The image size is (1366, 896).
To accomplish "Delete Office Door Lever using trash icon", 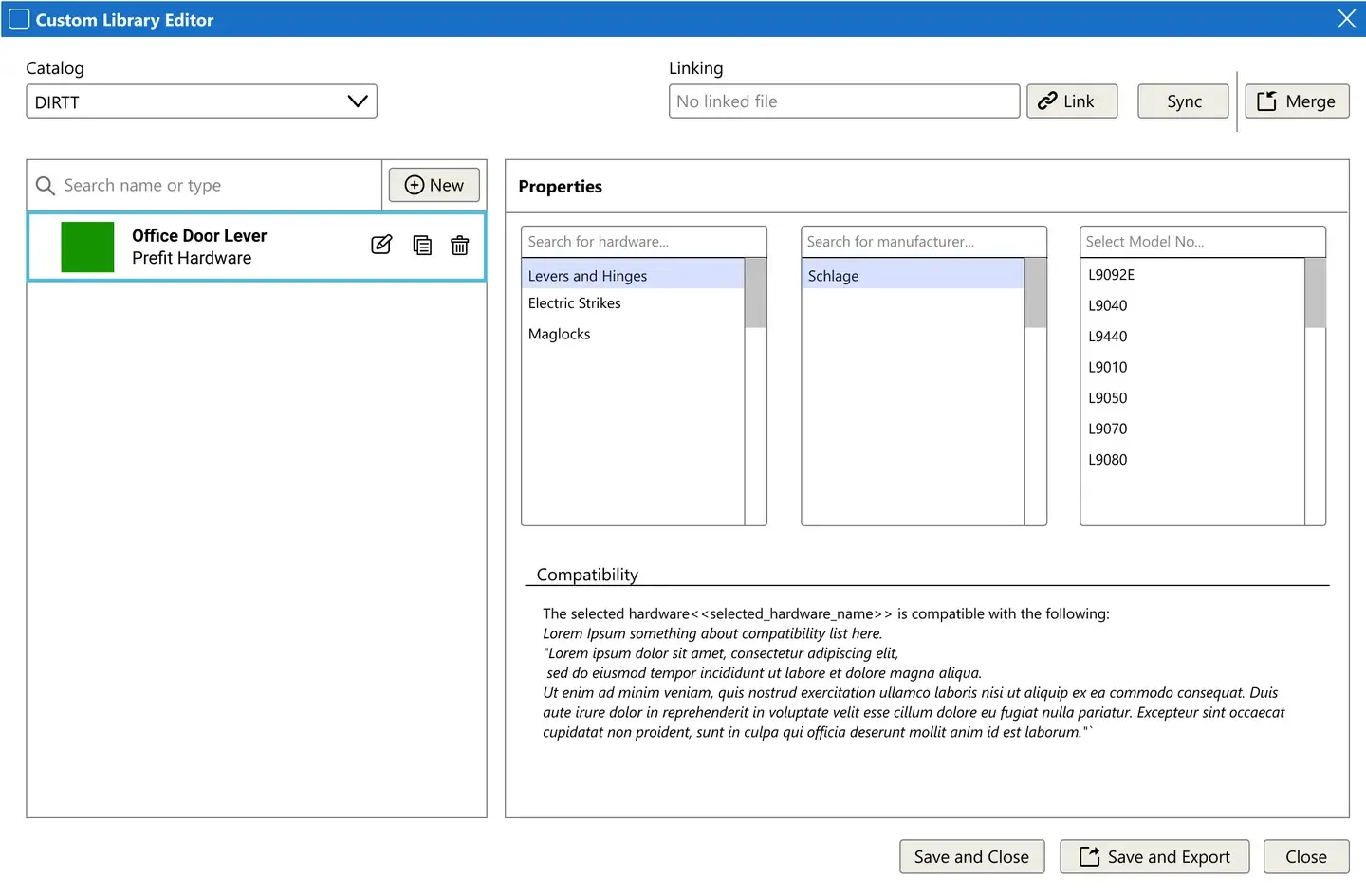I will click(460, 246).
